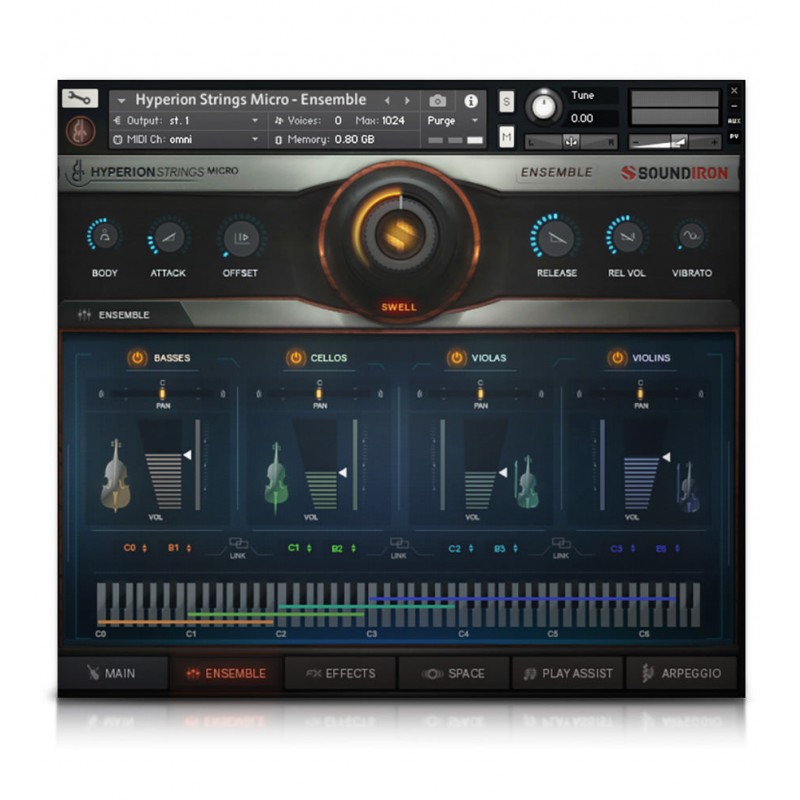
Task: Click the Vibrato knob
Action: (x=691, y=238)
